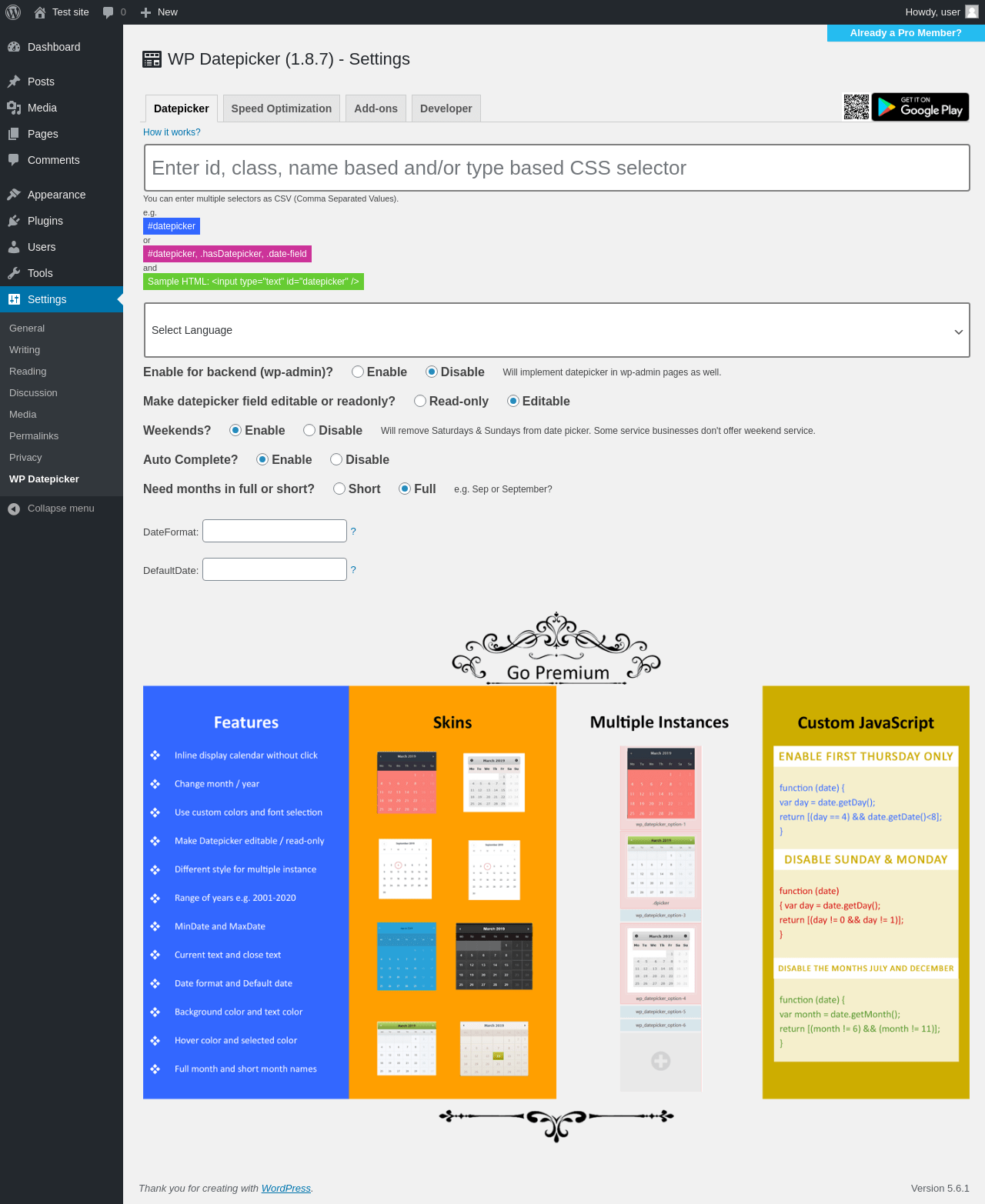The image size is (985, 1204).
Task: Open How it works link
Action: click(172, 132)
